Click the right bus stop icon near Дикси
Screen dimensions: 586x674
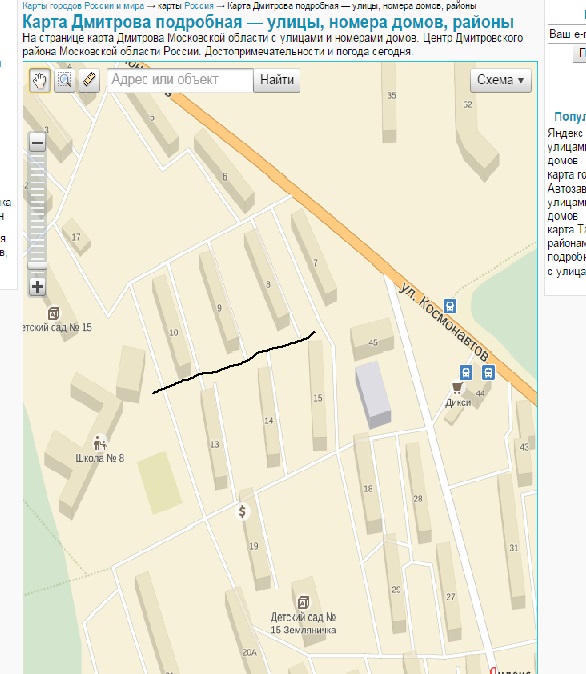(488, 372)
